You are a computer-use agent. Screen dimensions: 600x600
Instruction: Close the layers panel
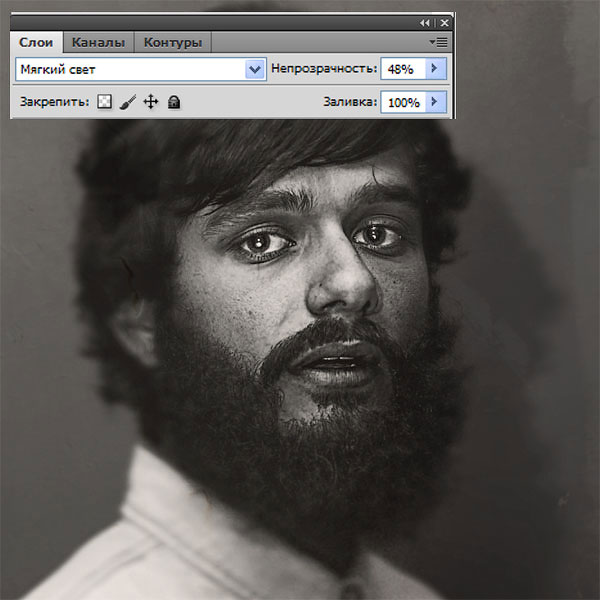click(x=444, y=23)
